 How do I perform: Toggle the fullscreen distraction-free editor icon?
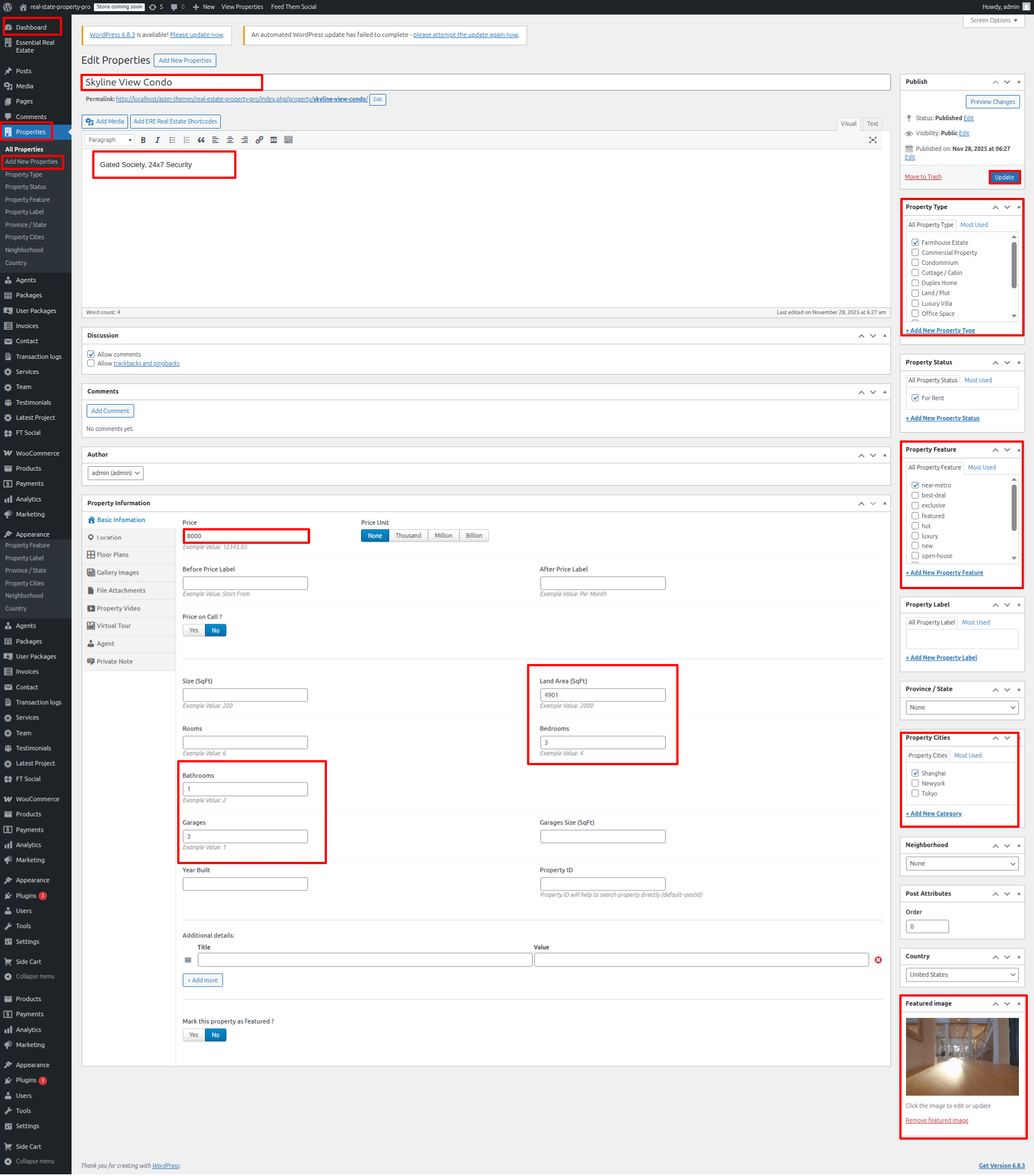(872, 140)
